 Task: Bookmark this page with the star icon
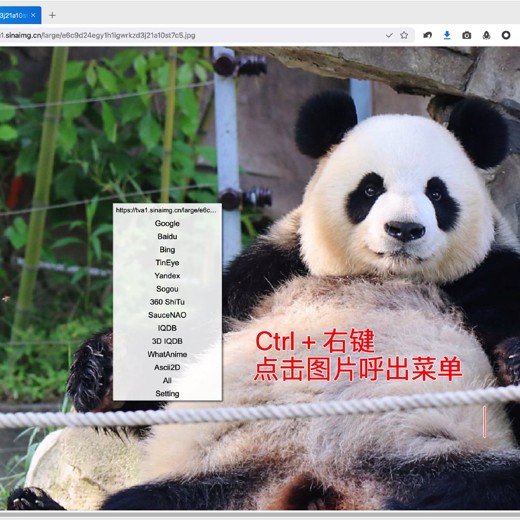pyautogui.click(x=404, y=35)
